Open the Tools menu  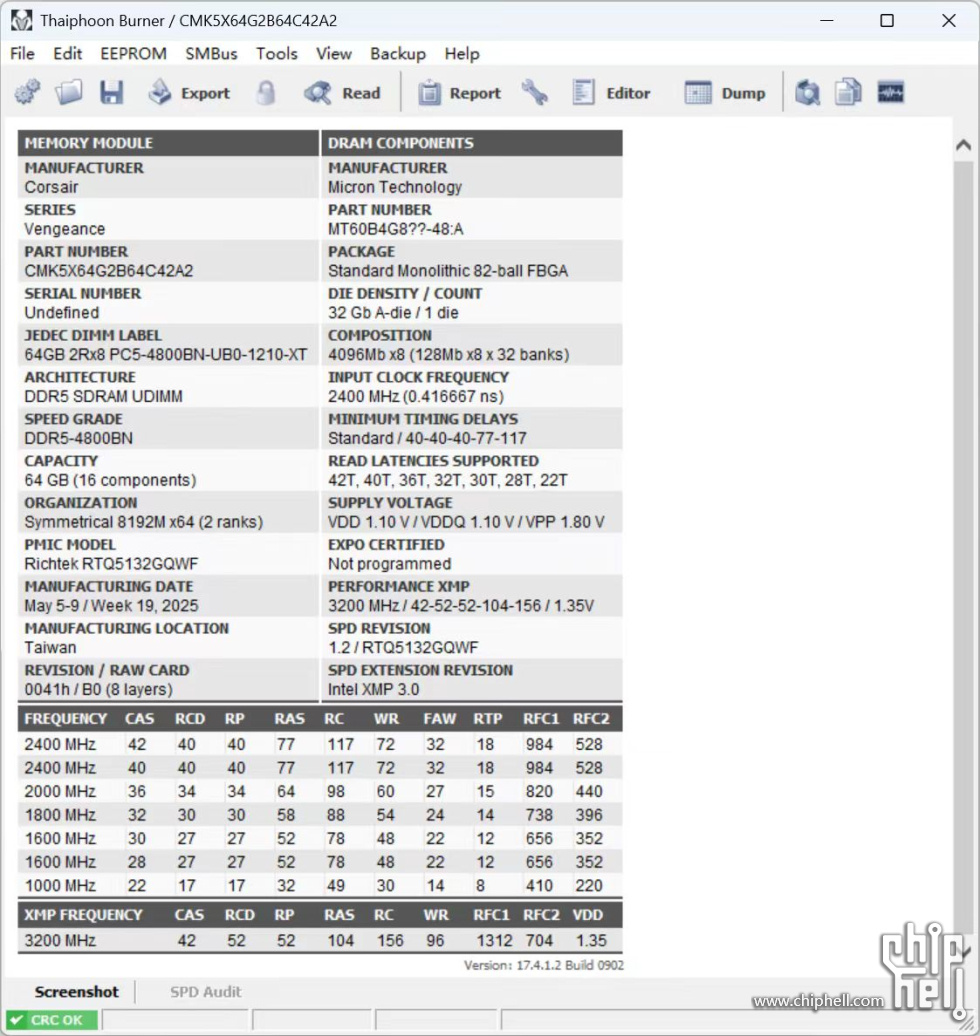point(277,54)
